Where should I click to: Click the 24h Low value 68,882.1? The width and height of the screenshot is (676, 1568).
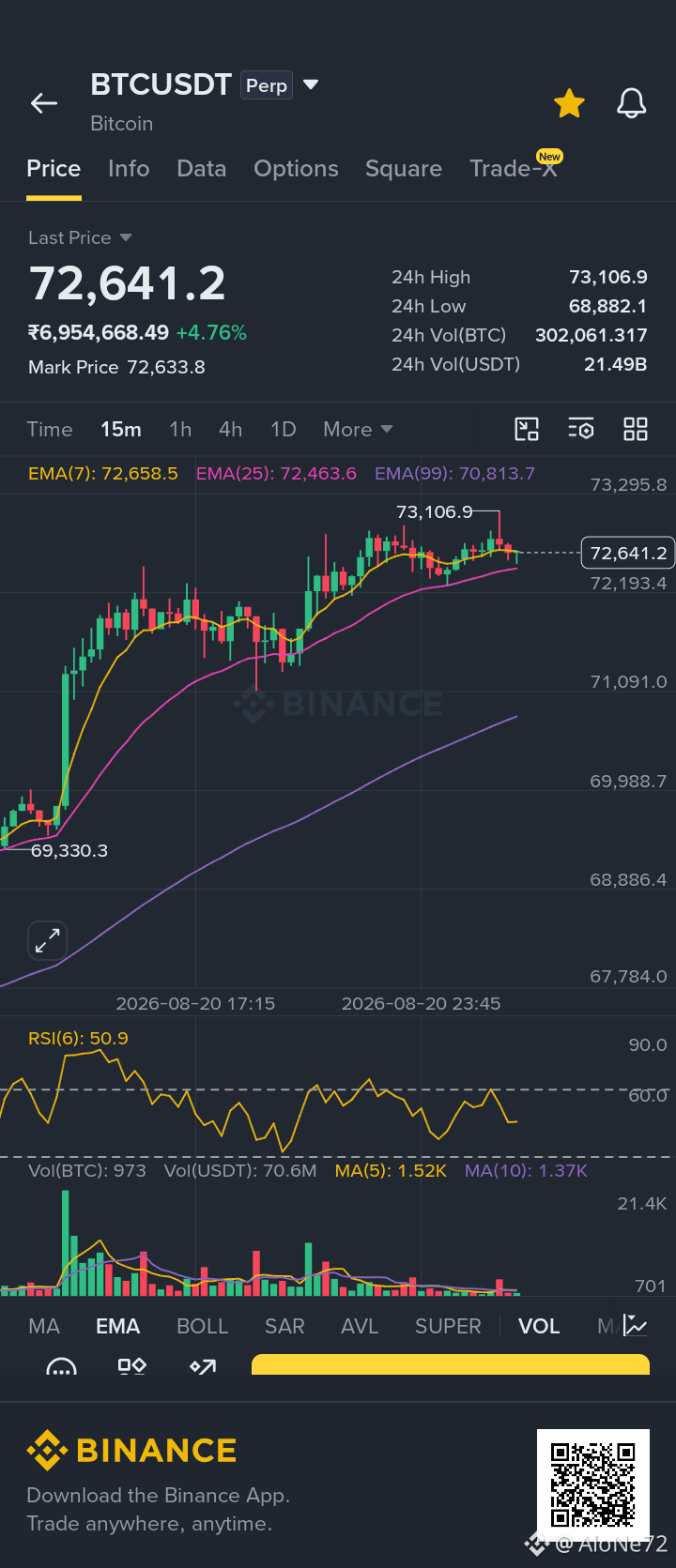[608, 307]
